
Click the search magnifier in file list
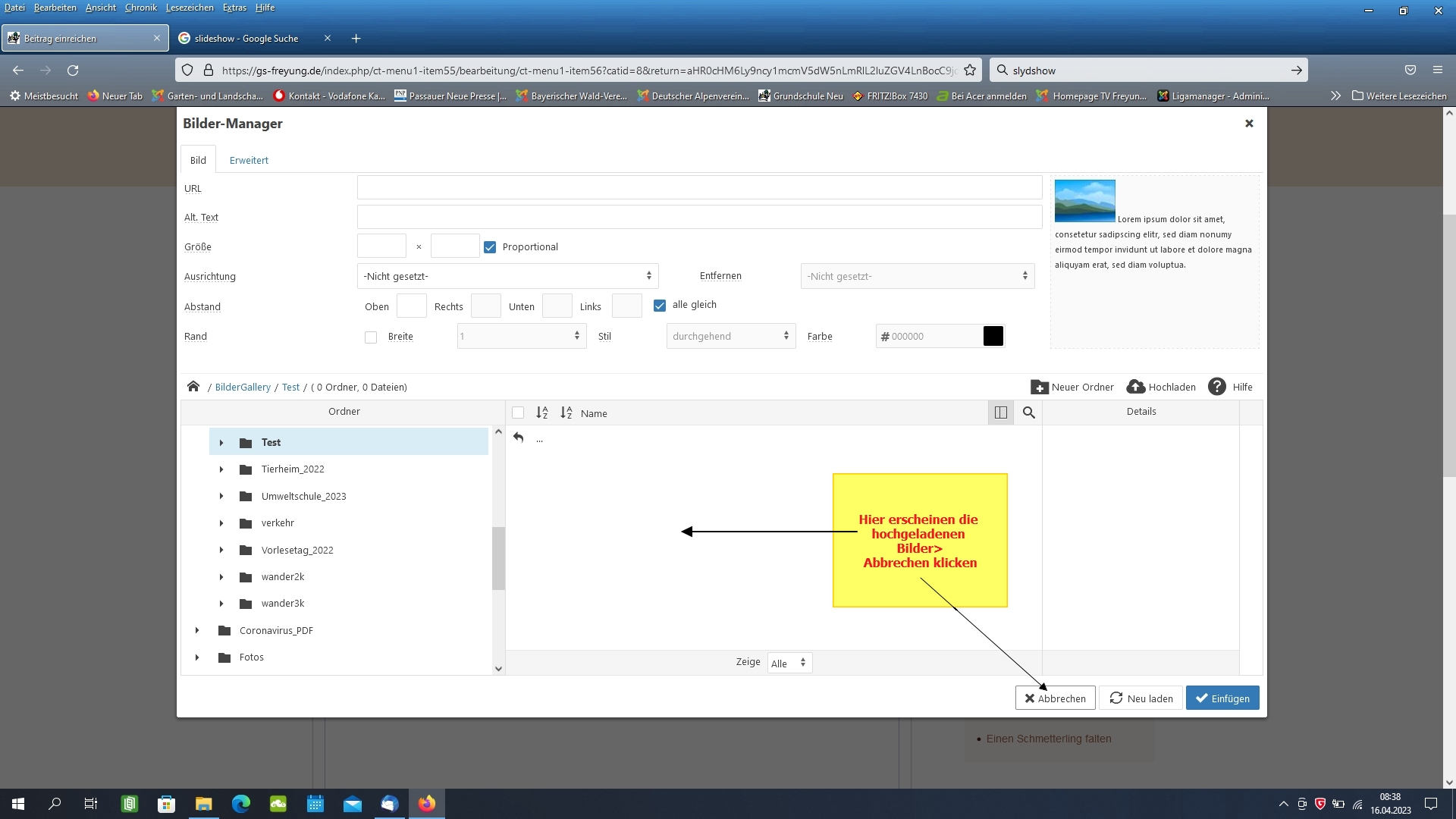1028,413
